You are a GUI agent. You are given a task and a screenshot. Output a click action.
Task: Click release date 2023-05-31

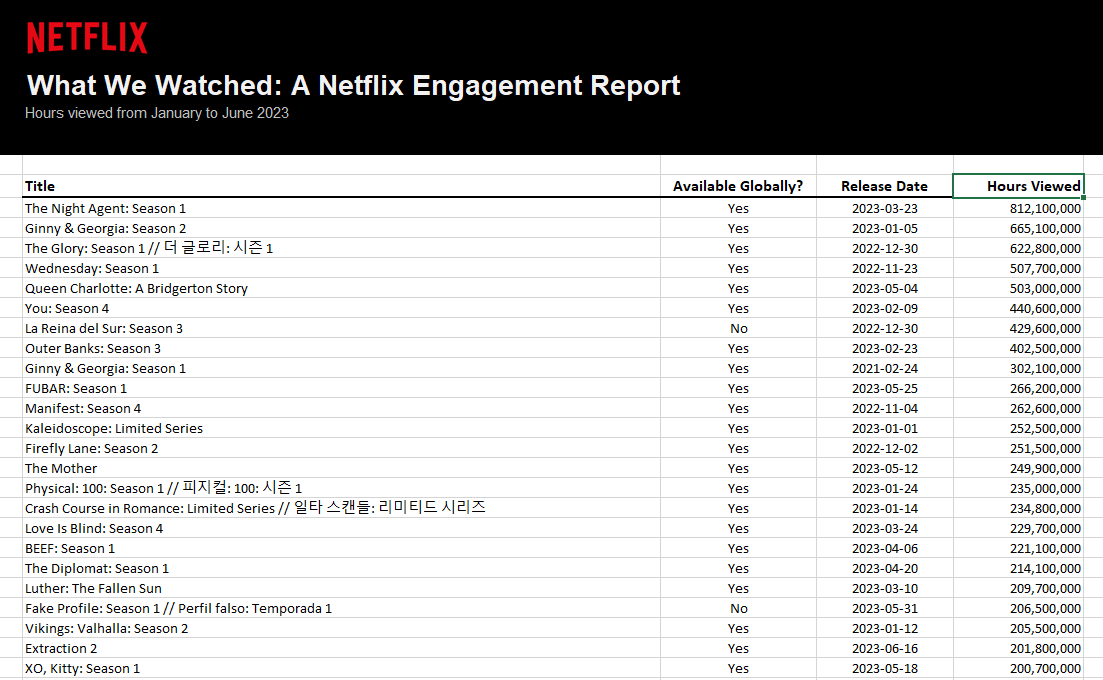click(884, 609)
